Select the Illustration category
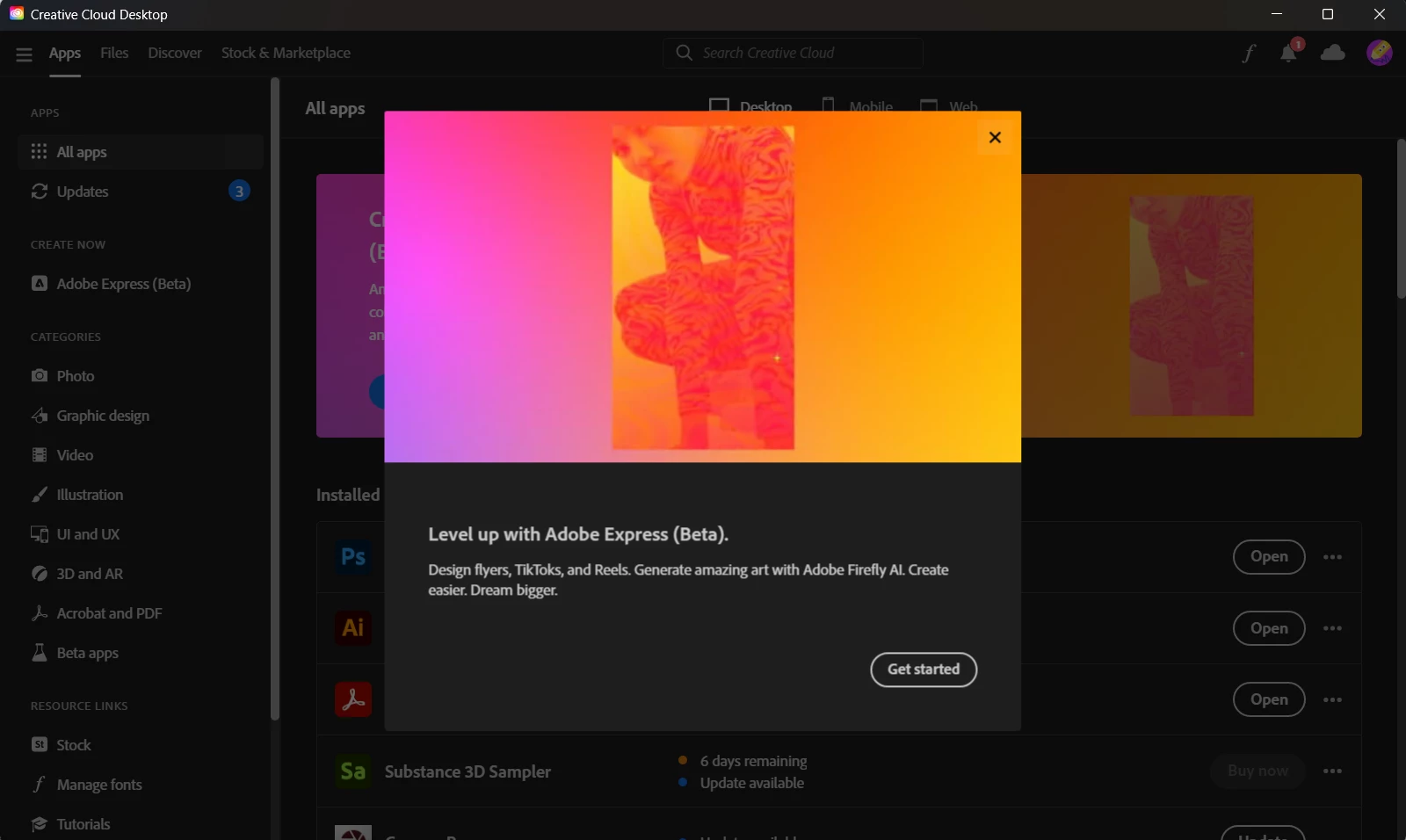 [141, 495]
